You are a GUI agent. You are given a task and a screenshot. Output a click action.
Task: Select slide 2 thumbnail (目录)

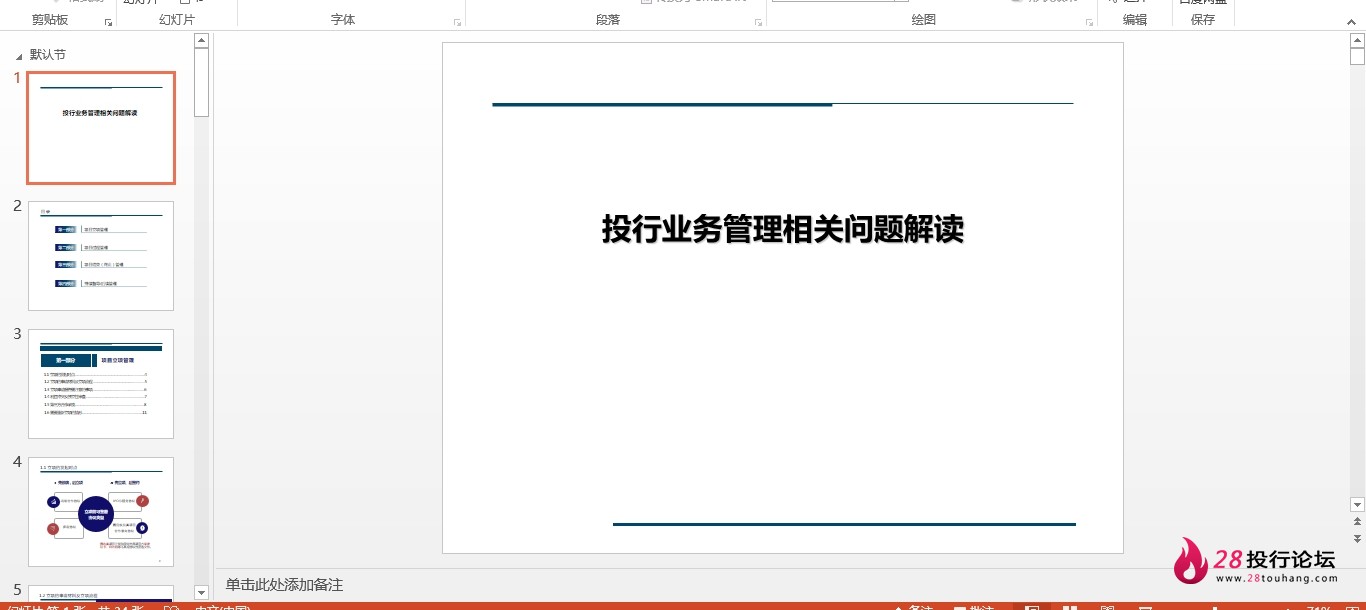coord(101,256)
